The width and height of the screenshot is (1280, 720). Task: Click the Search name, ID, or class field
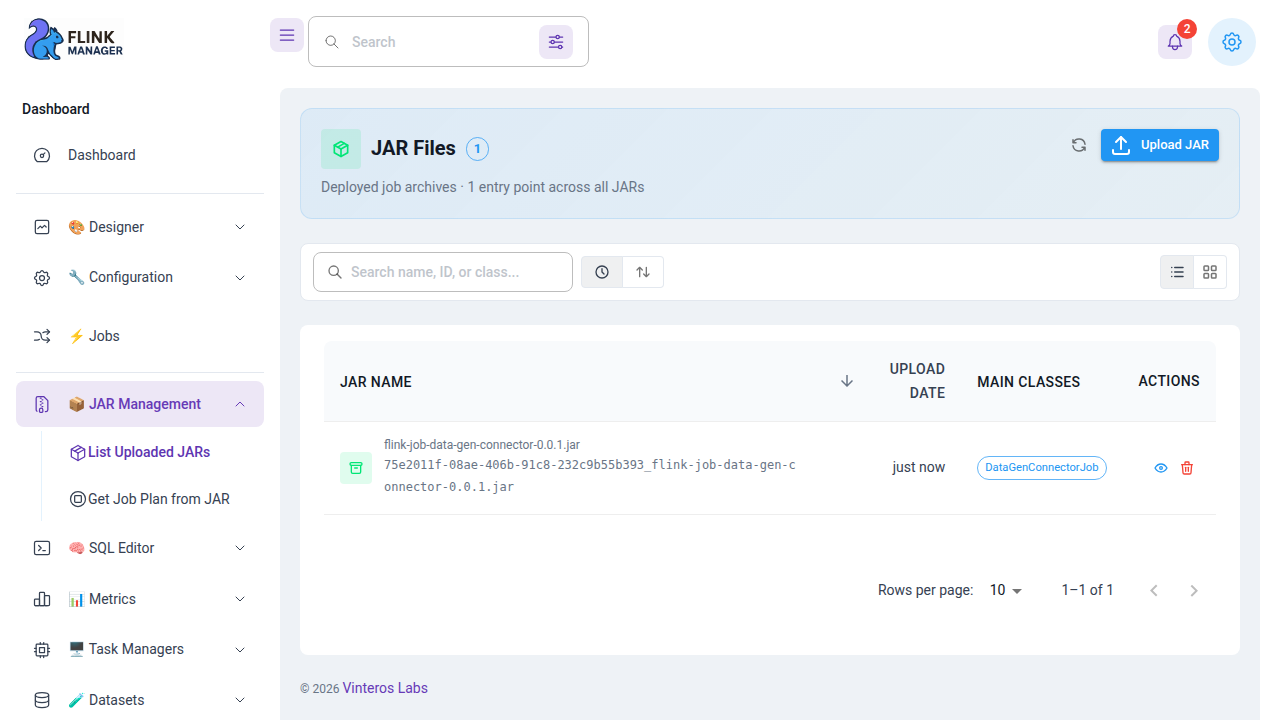pos(443,272)
